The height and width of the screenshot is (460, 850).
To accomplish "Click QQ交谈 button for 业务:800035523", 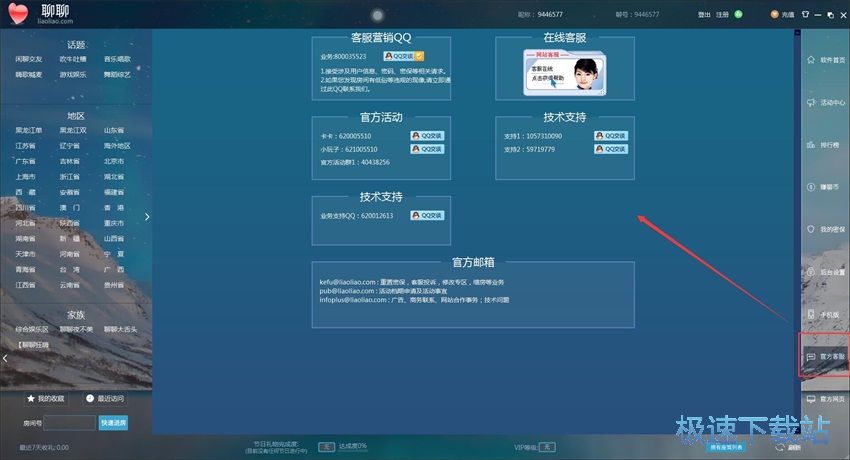I will point(403,56).
